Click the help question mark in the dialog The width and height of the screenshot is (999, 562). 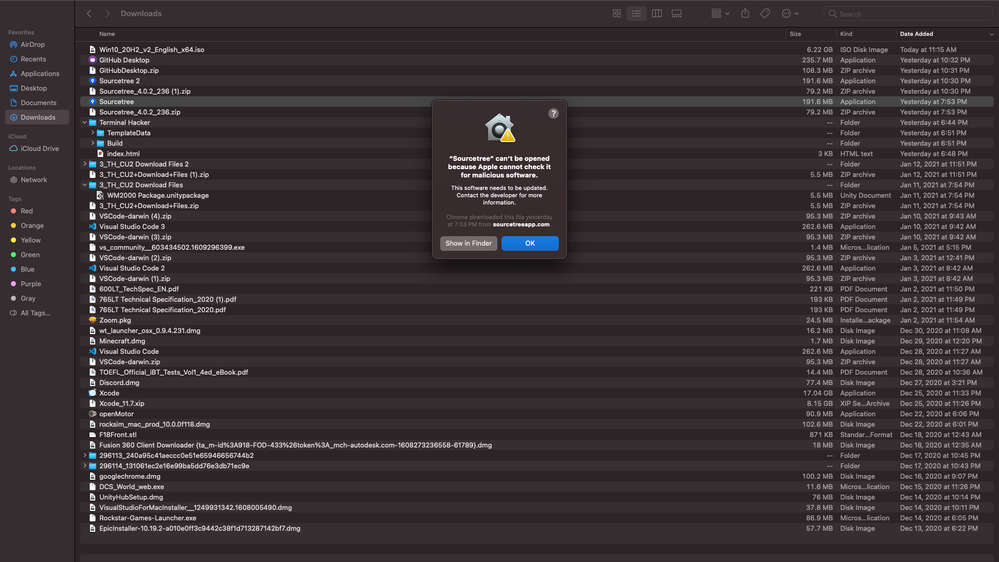click(553, 113)
